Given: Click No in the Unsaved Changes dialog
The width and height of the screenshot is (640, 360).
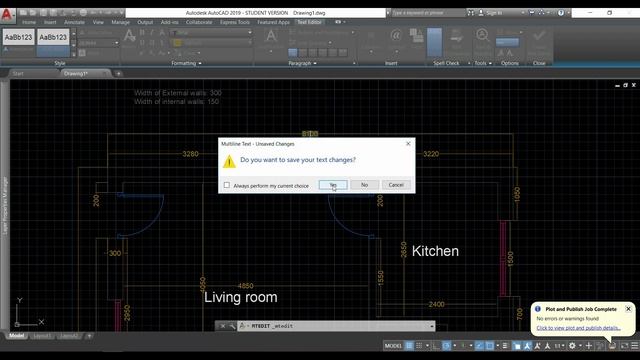Looking at the screenshot, I should click(x=364, y=185).
